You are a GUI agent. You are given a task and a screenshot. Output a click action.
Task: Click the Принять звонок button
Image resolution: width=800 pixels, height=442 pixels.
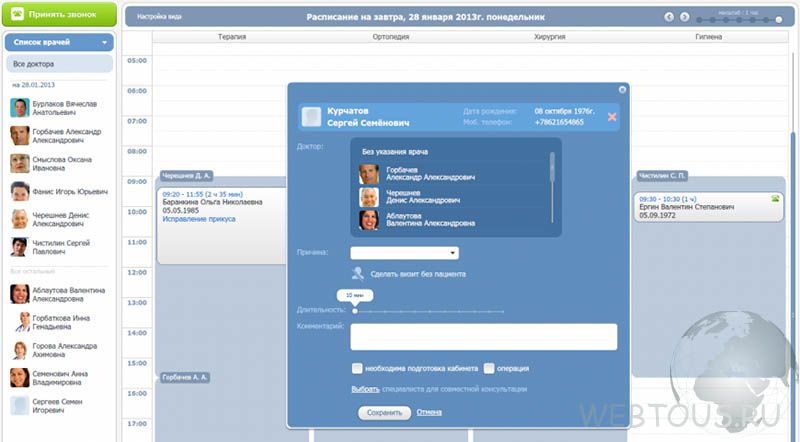(x=59, y=14)
